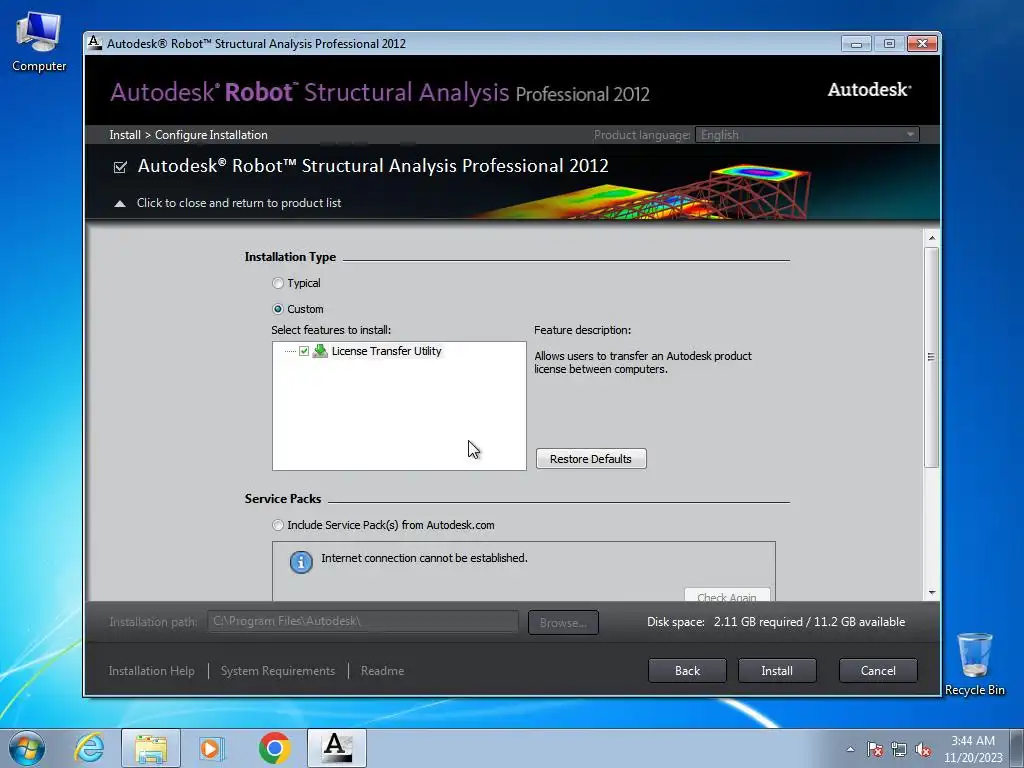1024x768 pixels.
Task: Select the Computer desktop icon
Action: [x=39, y=42]
